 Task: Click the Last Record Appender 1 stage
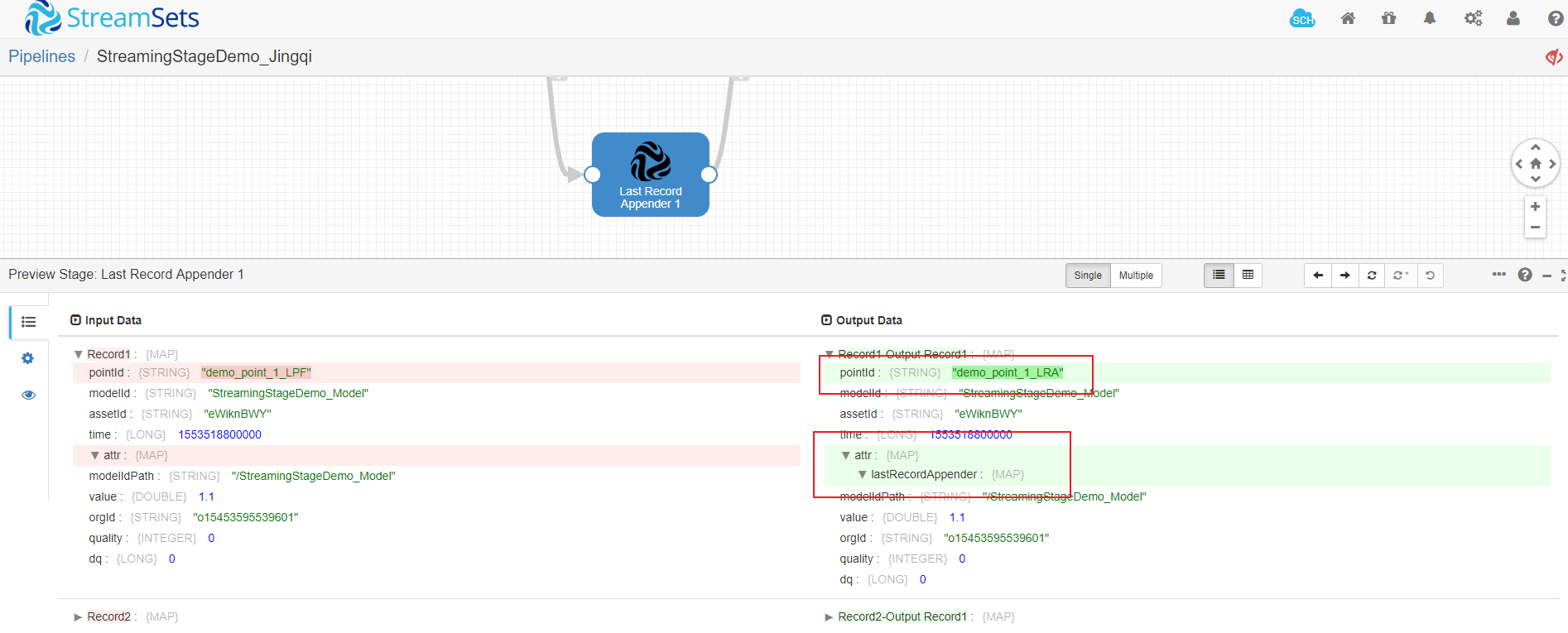[x=650, y=175]
